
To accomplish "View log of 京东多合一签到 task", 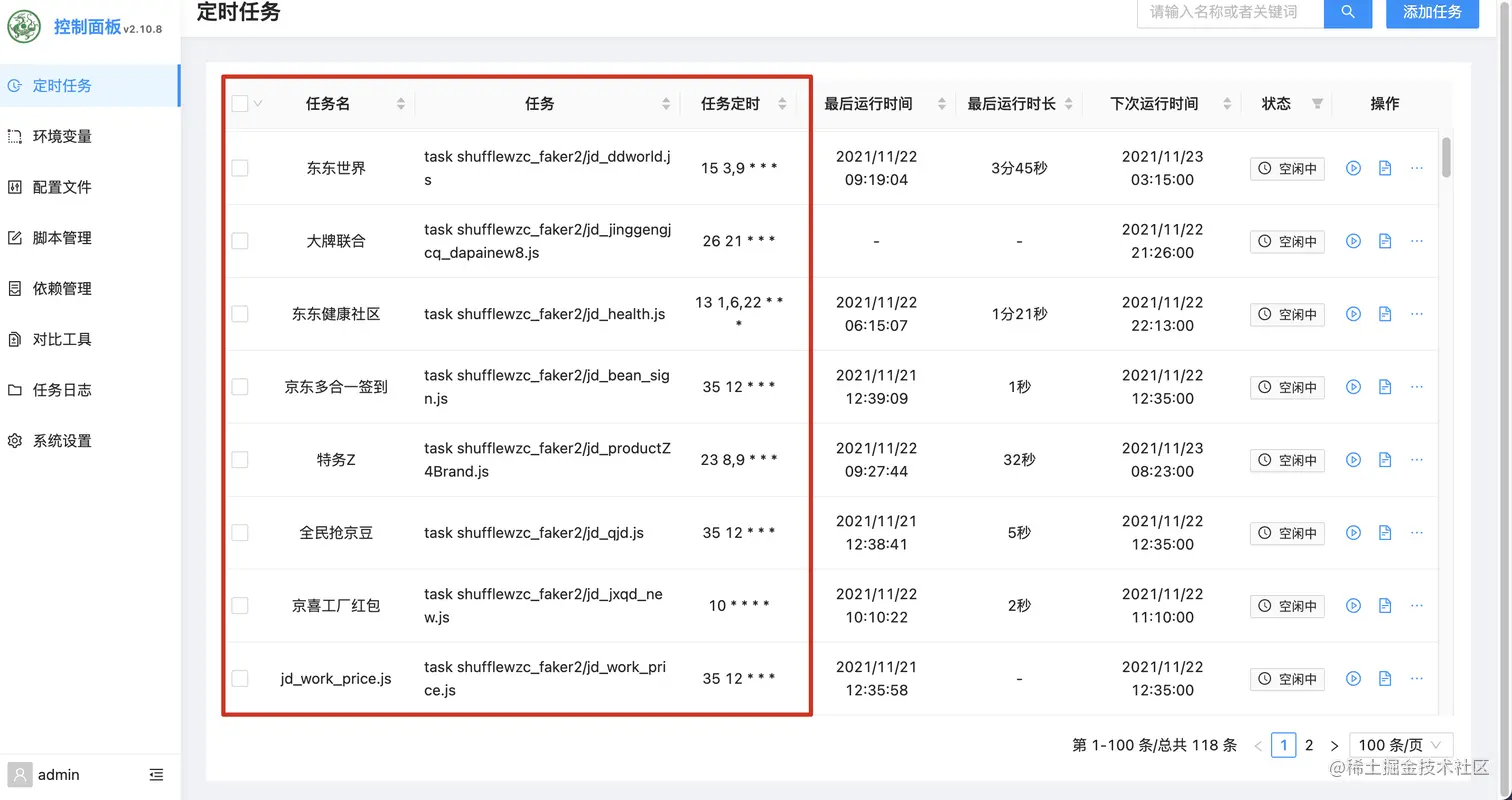I will coord(1385,387).
